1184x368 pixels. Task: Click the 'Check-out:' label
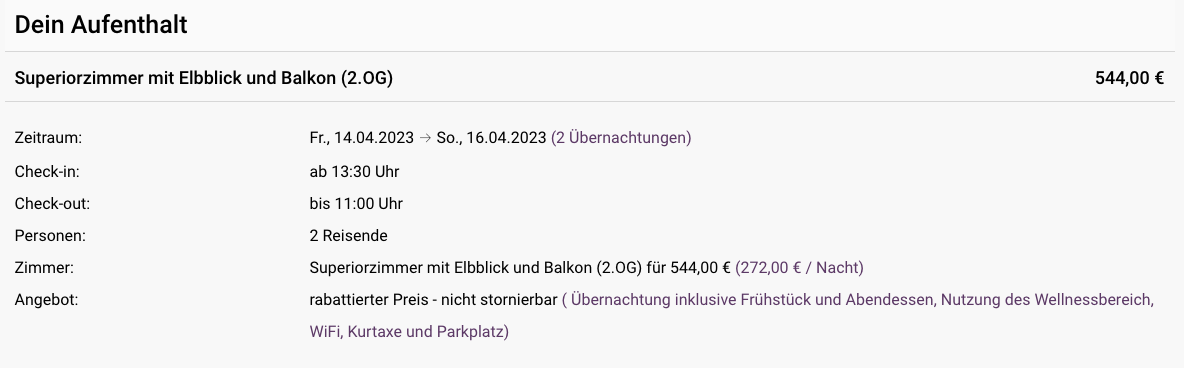click(x=52, y=204)
